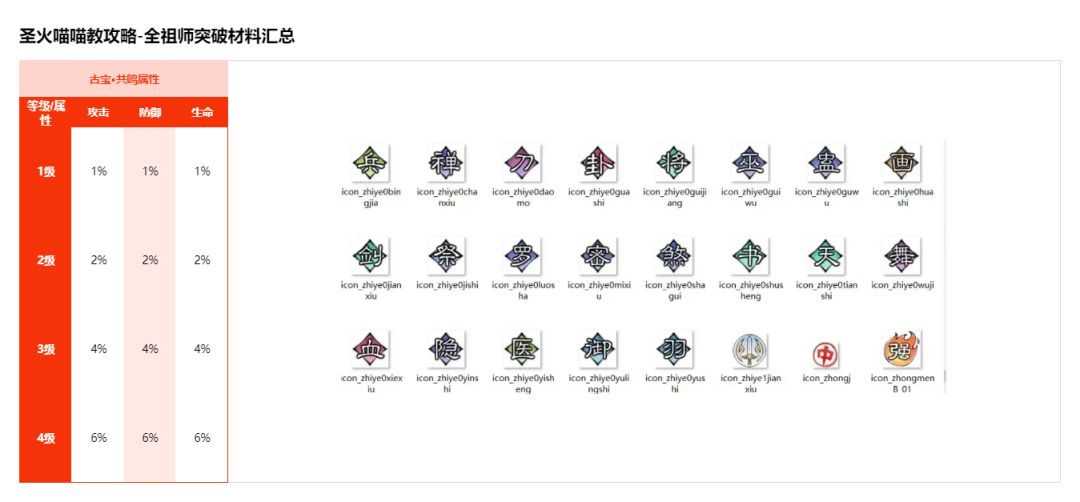Screen dimensions: 1080x502
Task: Select the 攻击 column header
Action: coord(98,113)
